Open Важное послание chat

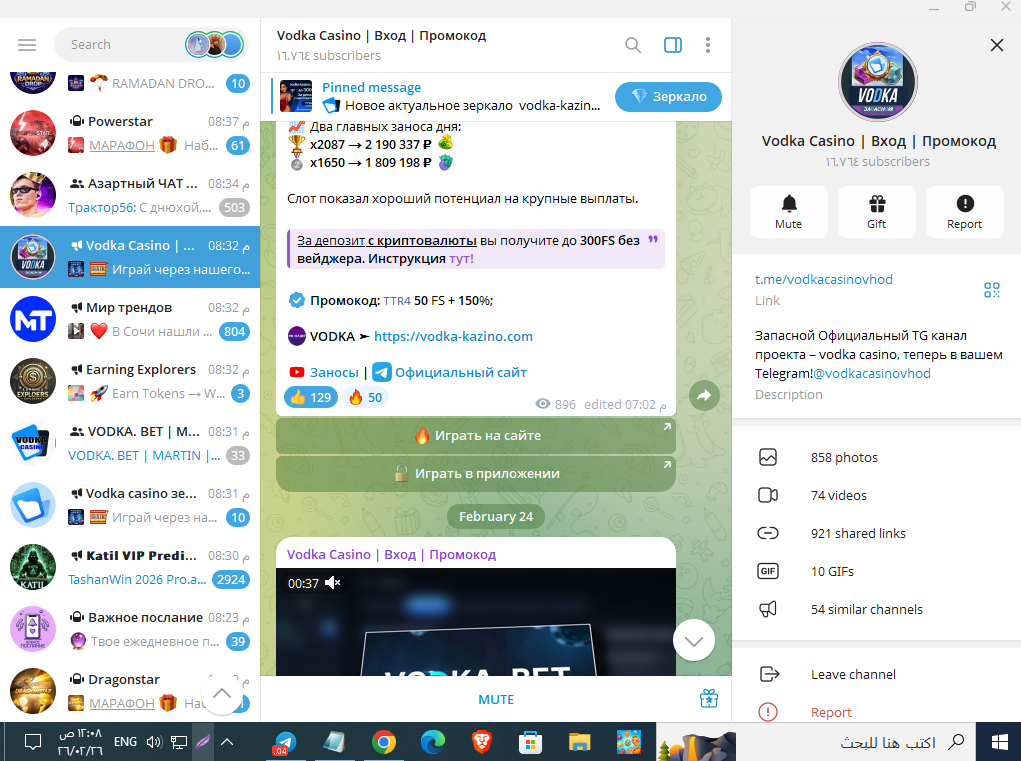[130, 629]
